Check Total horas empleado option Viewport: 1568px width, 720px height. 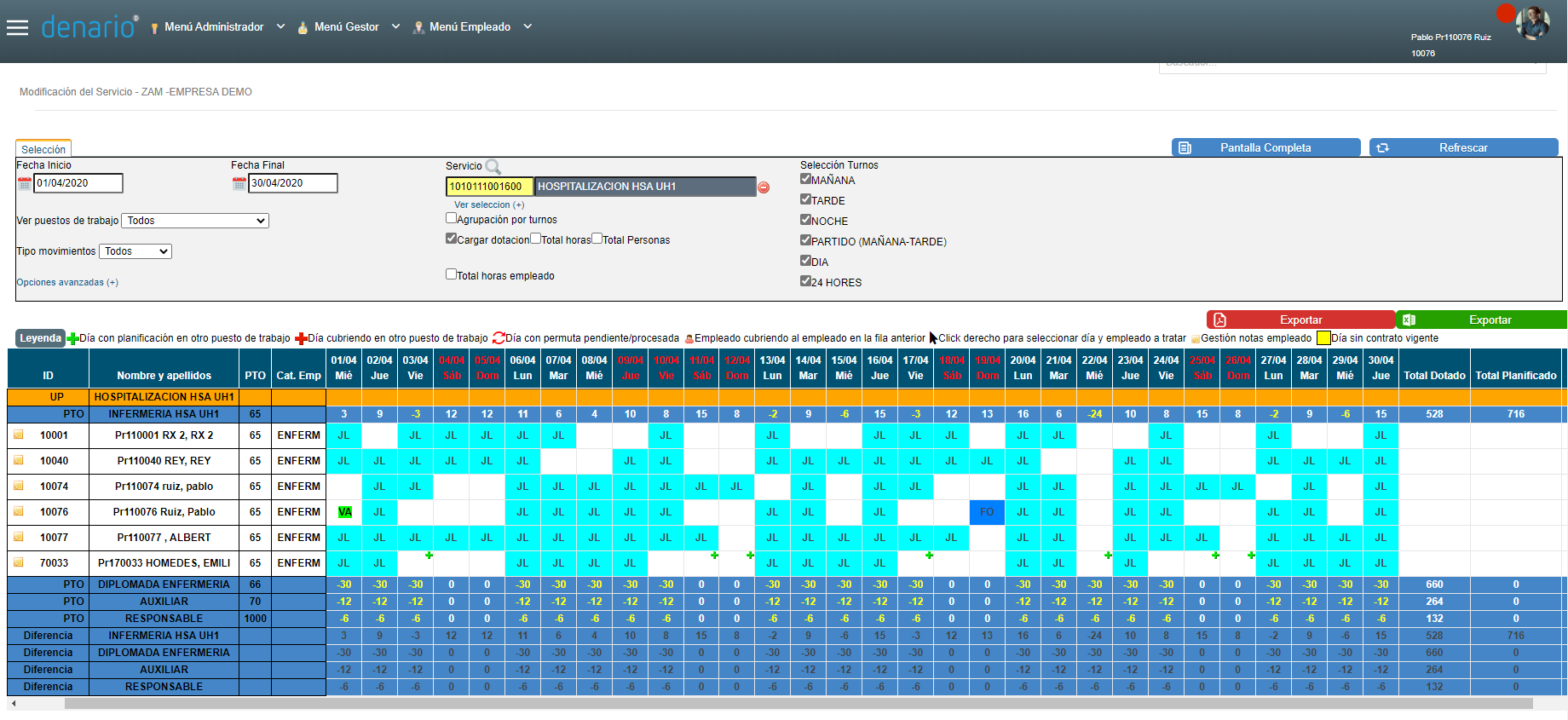pyautogui.click(x=451, y=274)
